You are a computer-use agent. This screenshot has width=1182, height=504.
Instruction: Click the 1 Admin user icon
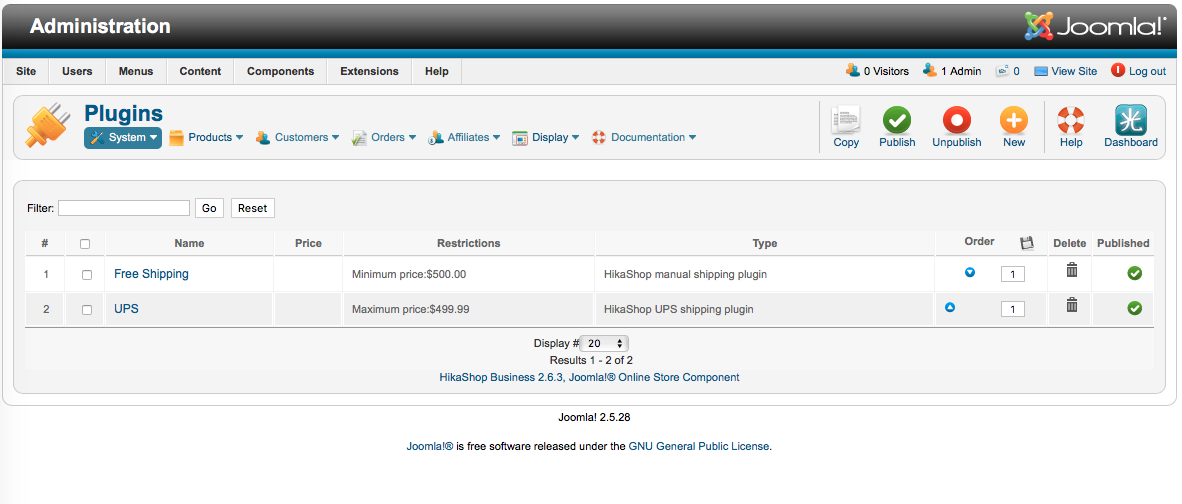click(930, 70)
